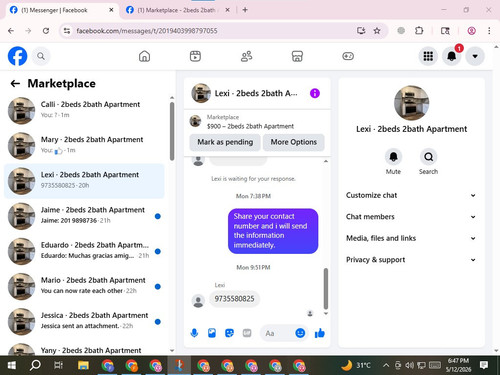Open a new browser tab
This screenshot has height=375, width=500.
[245, 10]
